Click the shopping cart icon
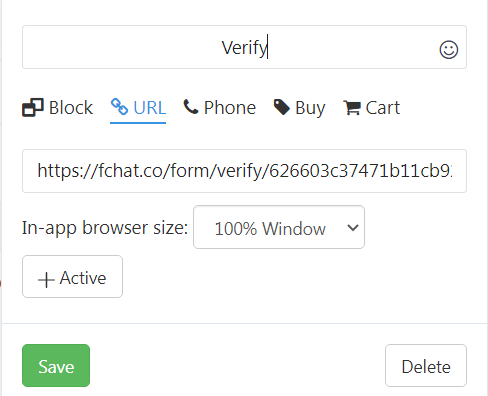Viewport: 488px width, 396px height. click(352, 108)
